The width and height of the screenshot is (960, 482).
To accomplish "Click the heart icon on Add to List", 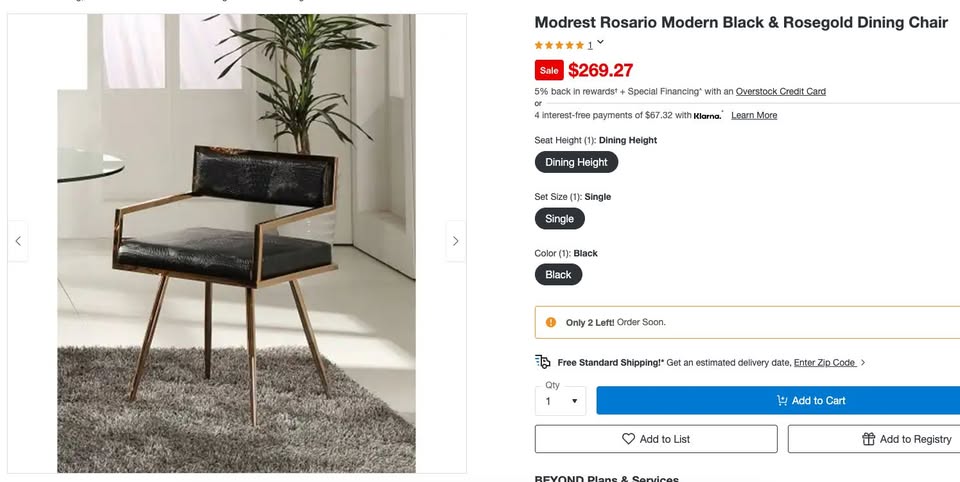I will coord(628,439).
